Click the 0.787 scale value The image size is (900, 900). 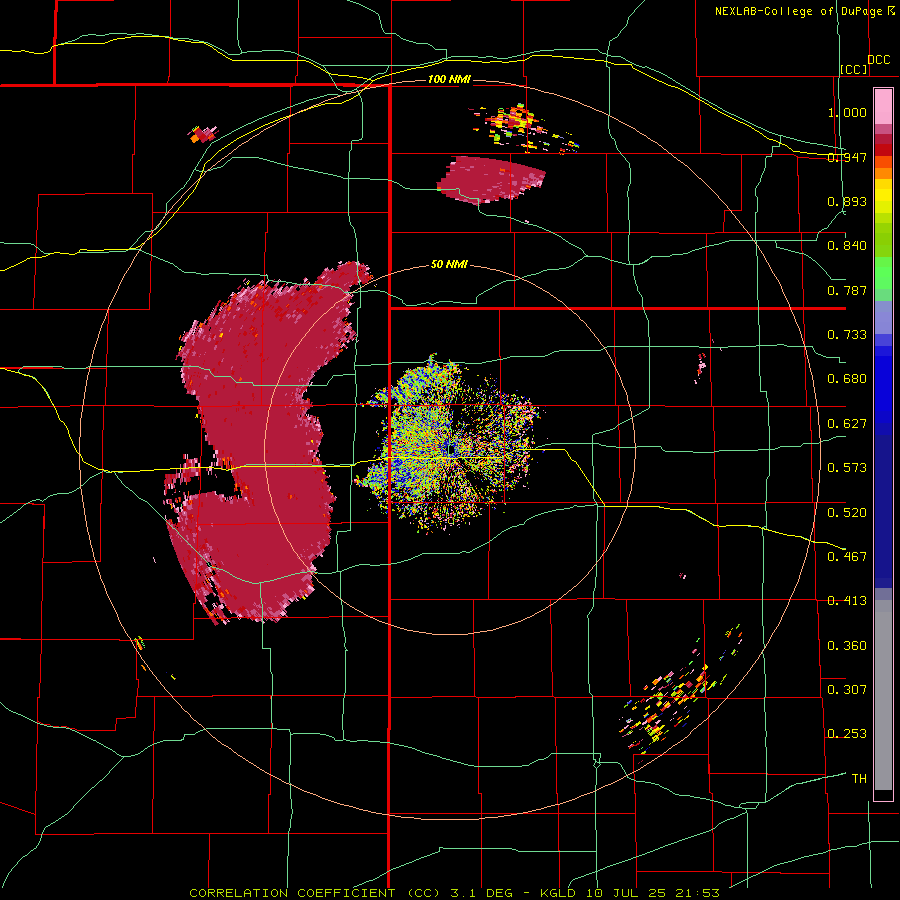point(847,290)
